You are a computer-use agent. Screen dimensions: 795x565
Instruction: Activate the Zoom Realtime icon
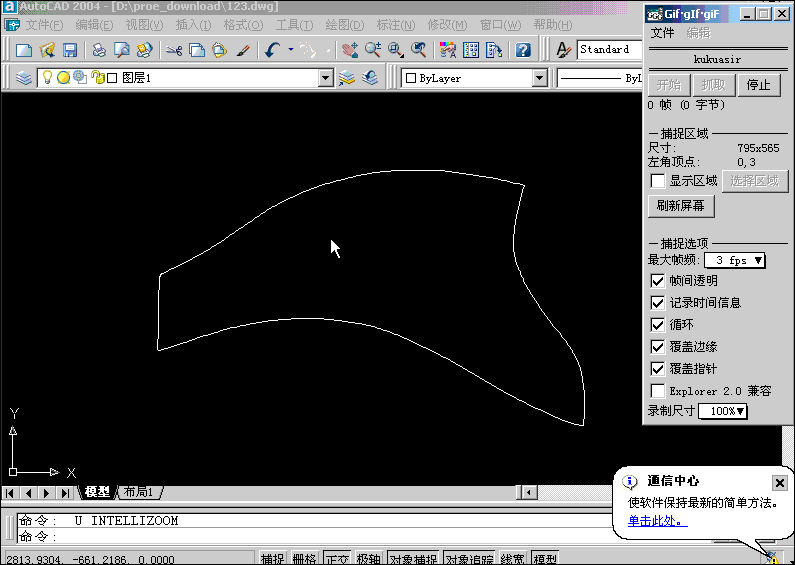pyautogui.click(x=373, y=50)
